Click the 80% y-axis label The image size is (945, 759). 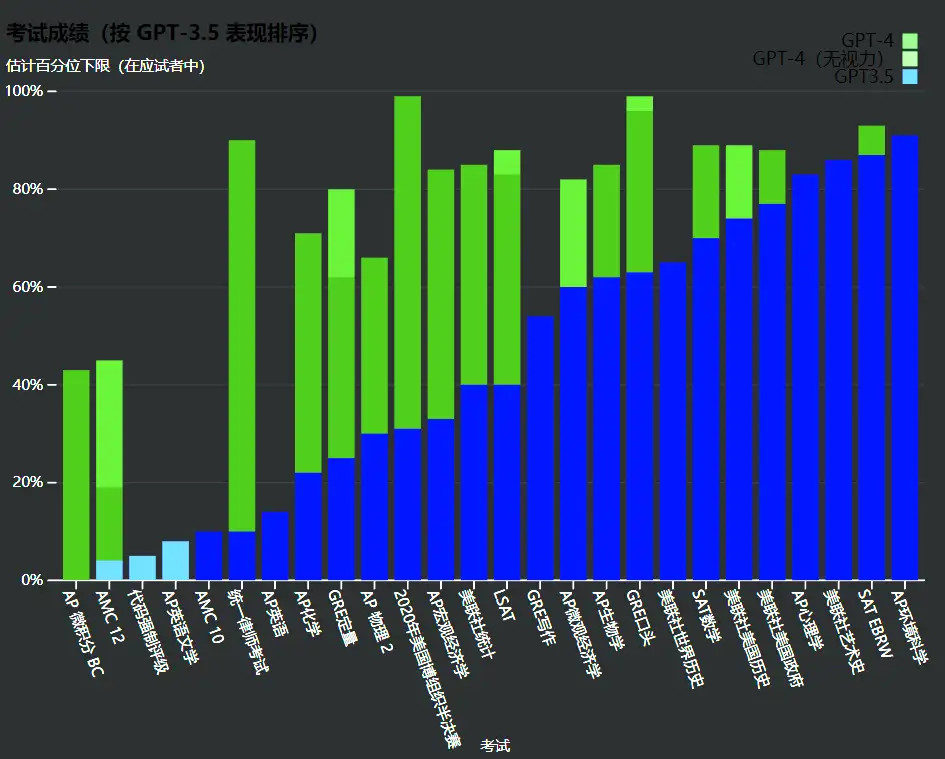tap(28, 189)
